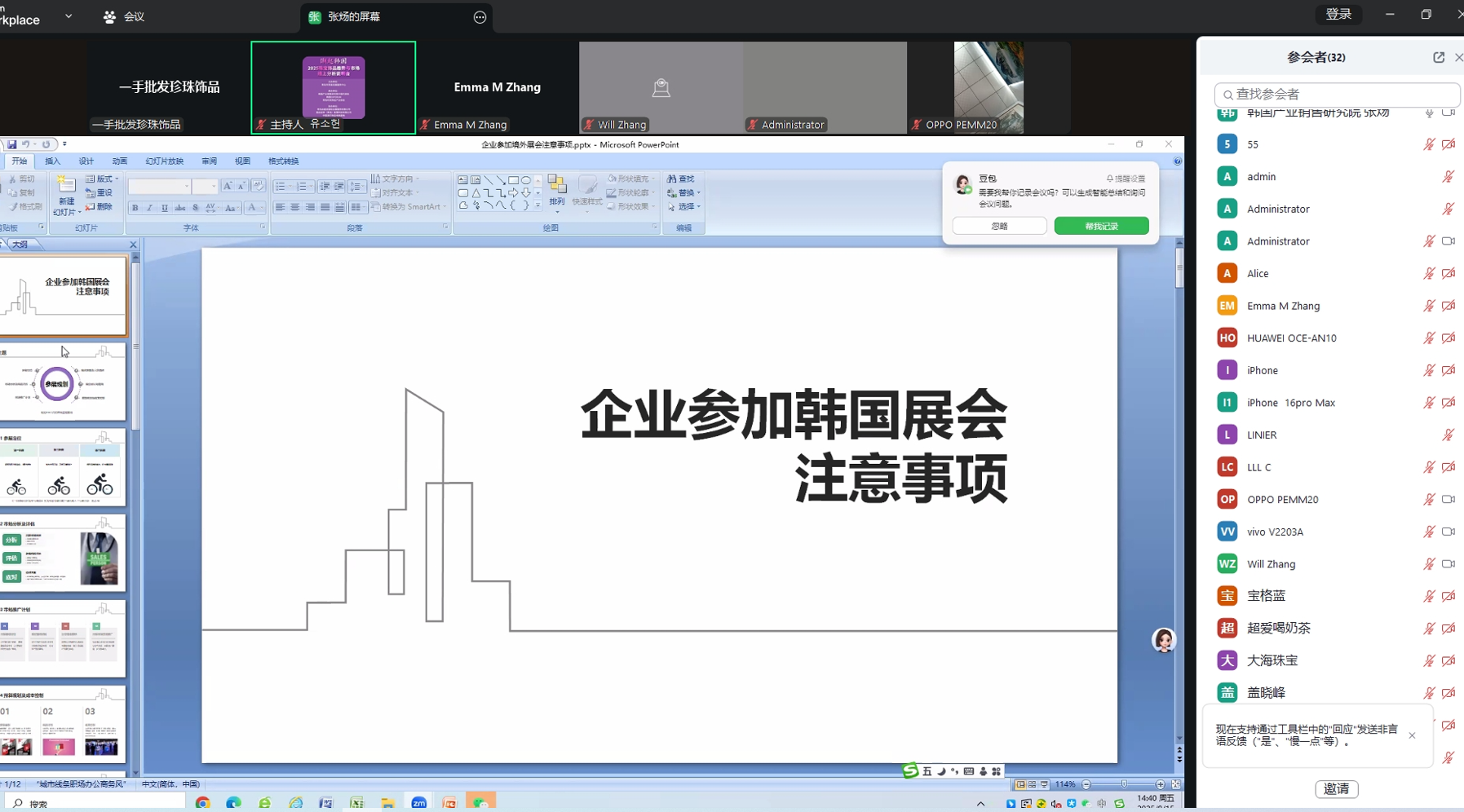Expand the Layout (版式) dropdown
The width and height of the screenshot is (1464, 812).
click(103, 179)
